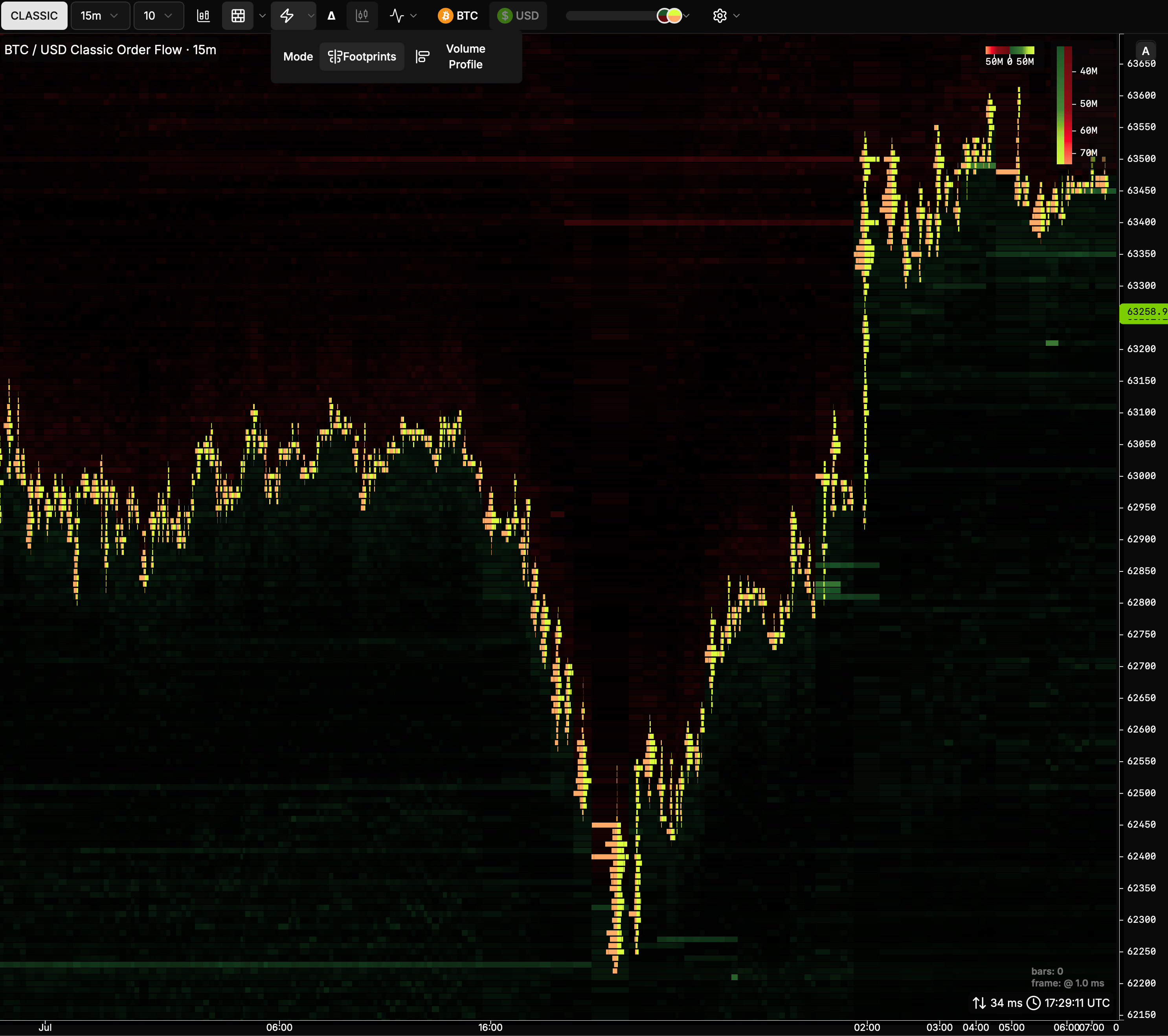Viewport: 1168px width, 1036px height.
Task: Toggle the delta triangle icon
Action: click(x=331, y=15)
